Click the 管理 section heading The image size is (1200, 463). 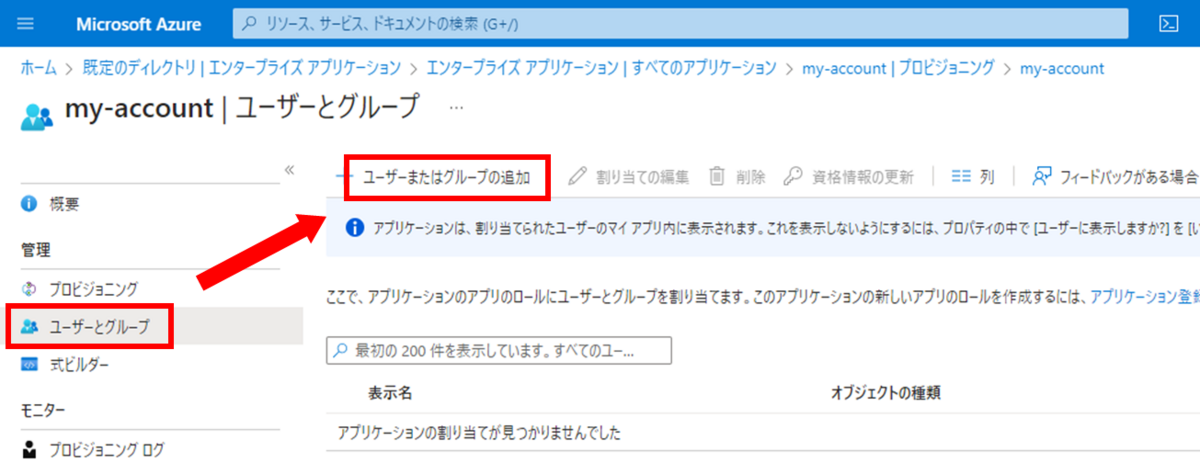(36, 248)
